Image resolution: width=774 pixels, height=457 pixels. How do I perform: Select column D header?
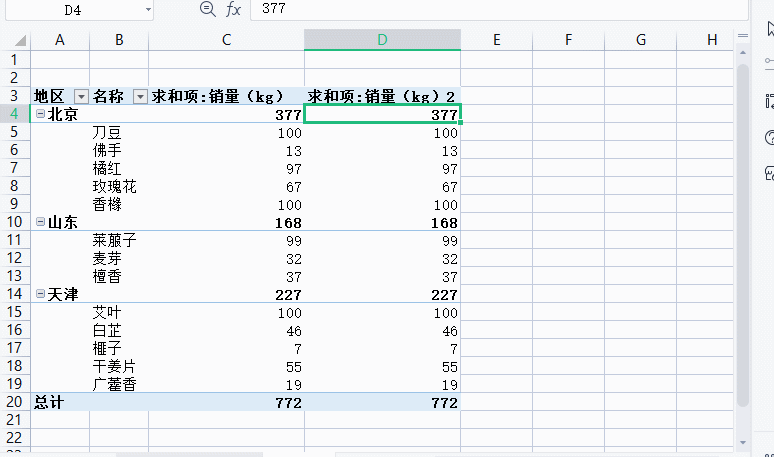[382, 40]
